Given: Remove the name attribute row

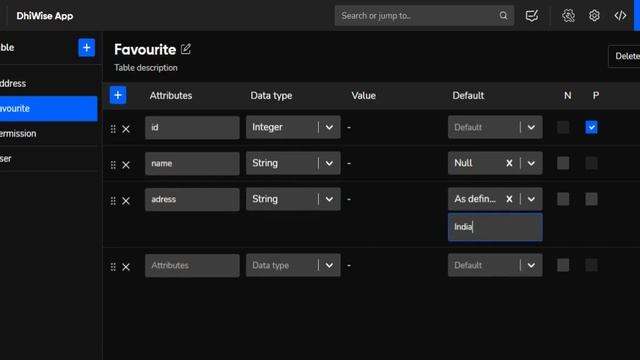Looking at the screenshot, I should pos(126,165).
